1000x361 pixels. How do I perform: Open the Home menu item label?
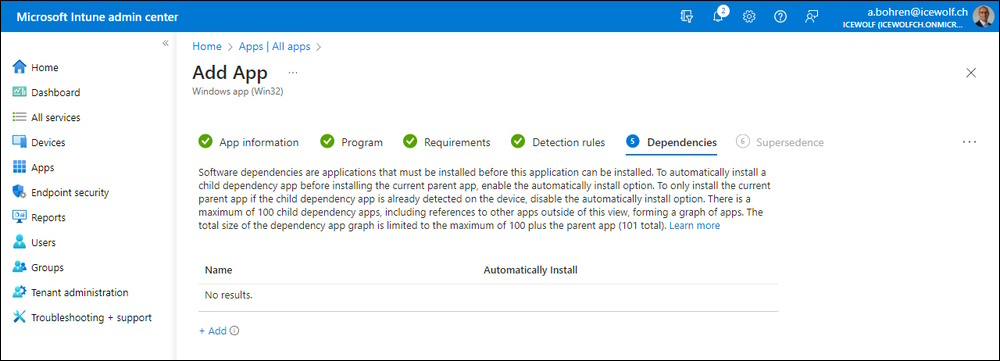pyautogui.click(x=45, y=68)
